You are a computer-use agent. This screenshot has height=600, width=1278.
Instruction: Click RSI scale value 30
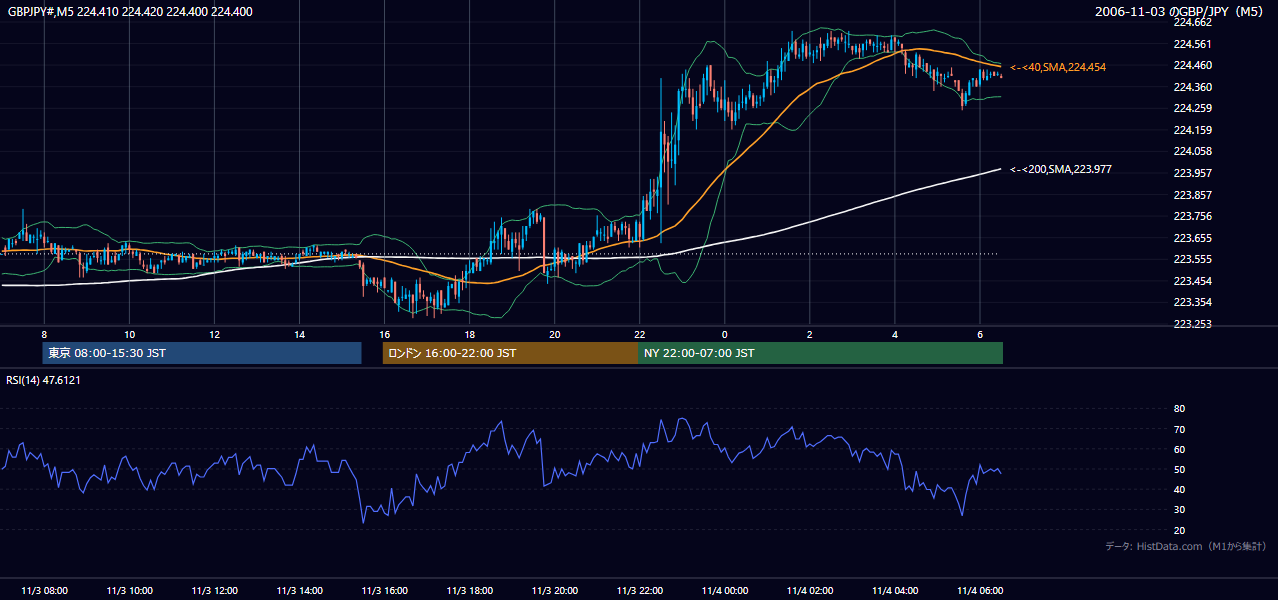click(1179, 510)
